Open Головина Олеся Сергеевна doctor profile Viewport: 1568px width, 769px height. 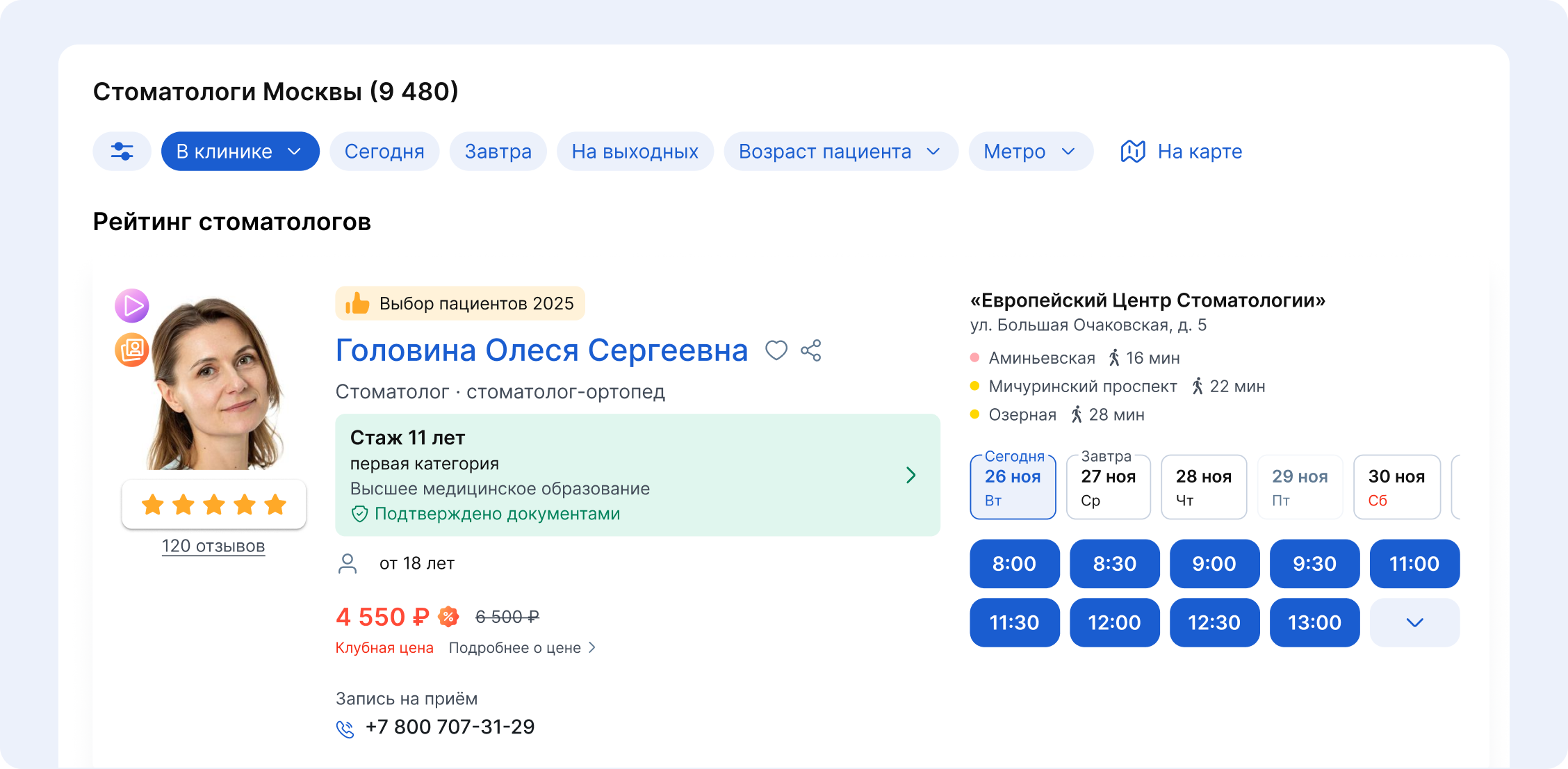(x=541, y=350)
